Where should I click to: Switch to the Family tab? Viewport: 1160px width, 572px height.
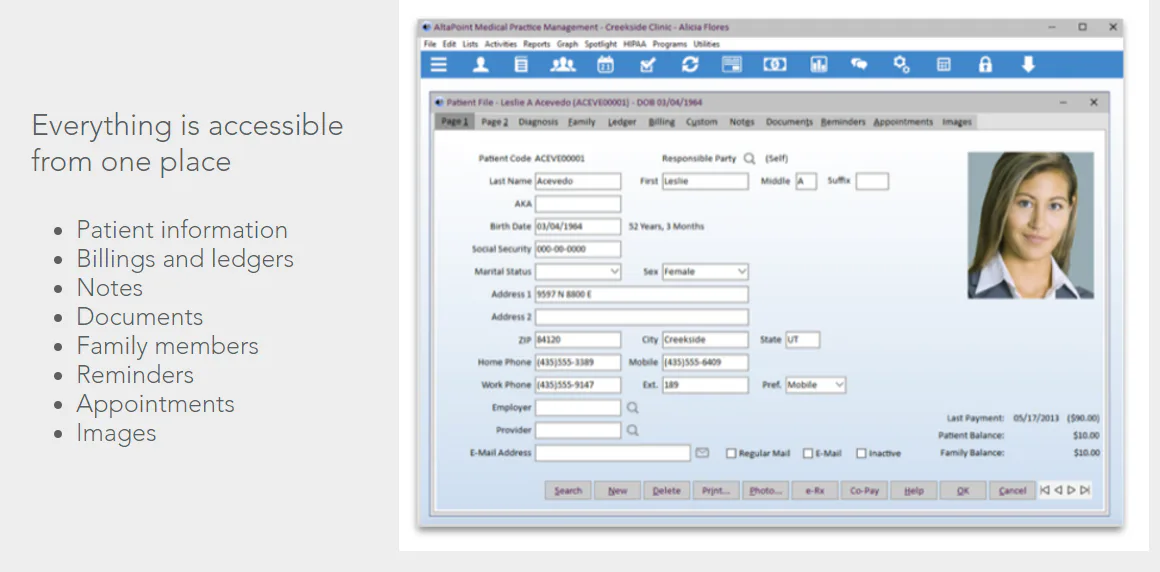(581, 122)
